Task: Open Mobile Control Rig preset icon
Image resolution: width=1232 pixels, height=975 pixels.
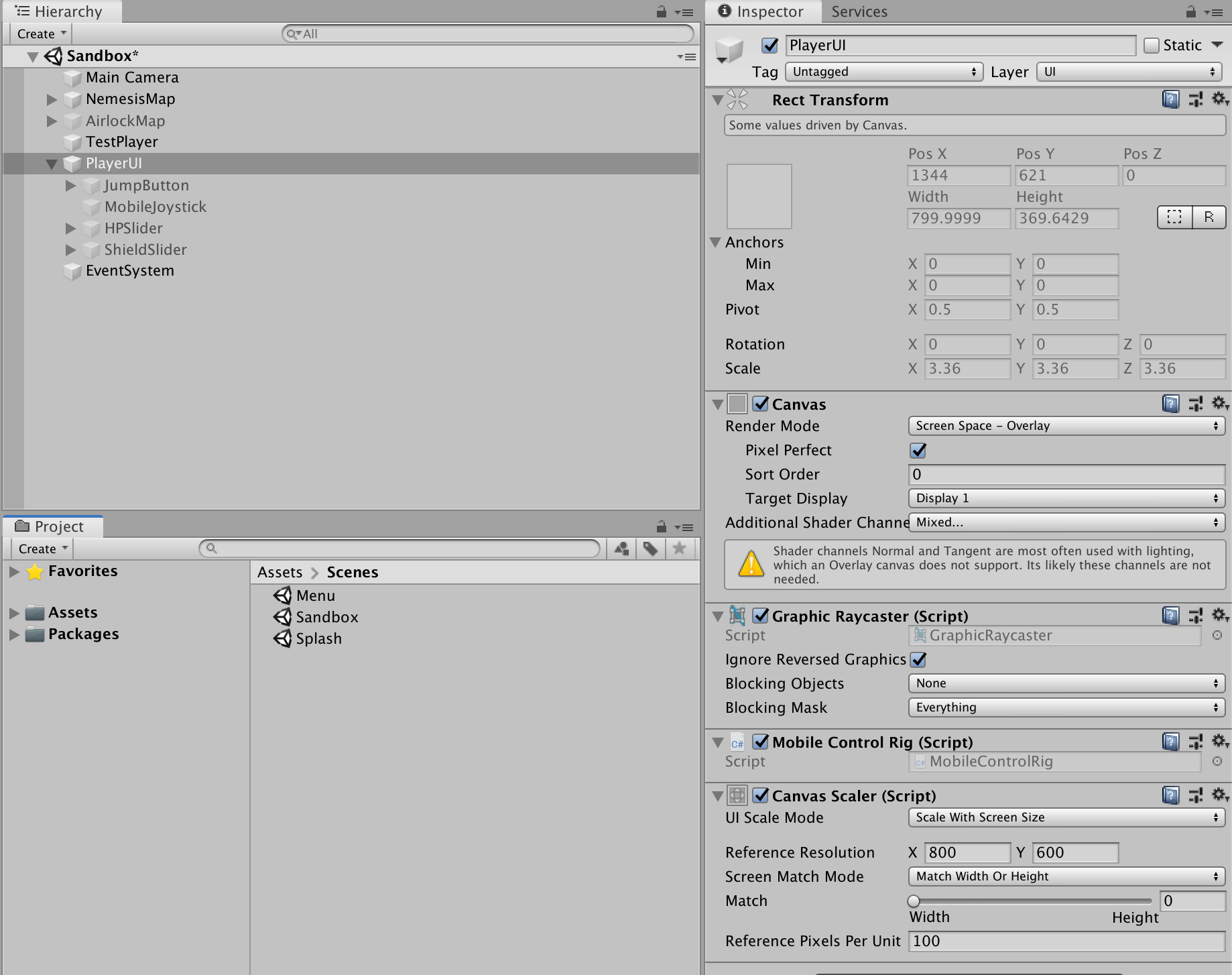Action: pos(1196,742)
